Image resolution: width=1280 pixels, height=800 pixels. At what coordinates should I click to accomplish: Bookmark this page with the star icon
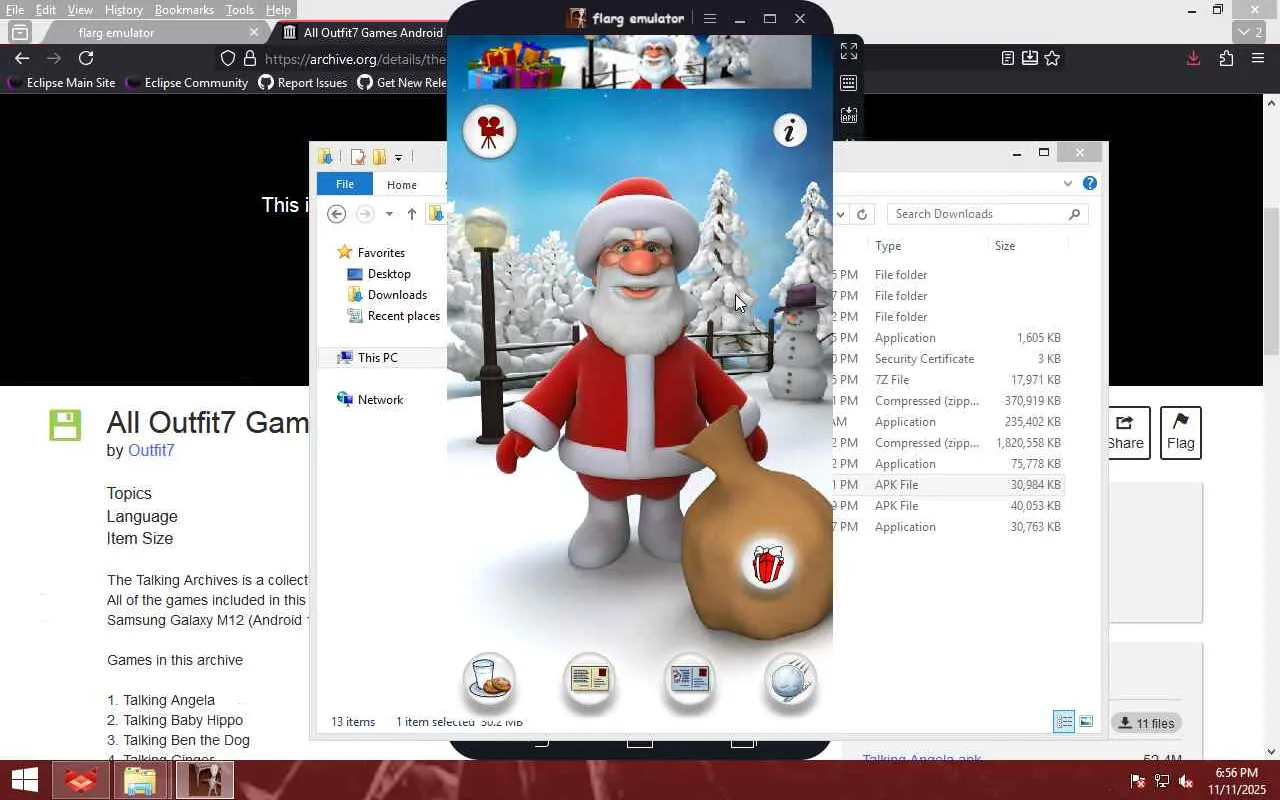tap(1052, 58)
